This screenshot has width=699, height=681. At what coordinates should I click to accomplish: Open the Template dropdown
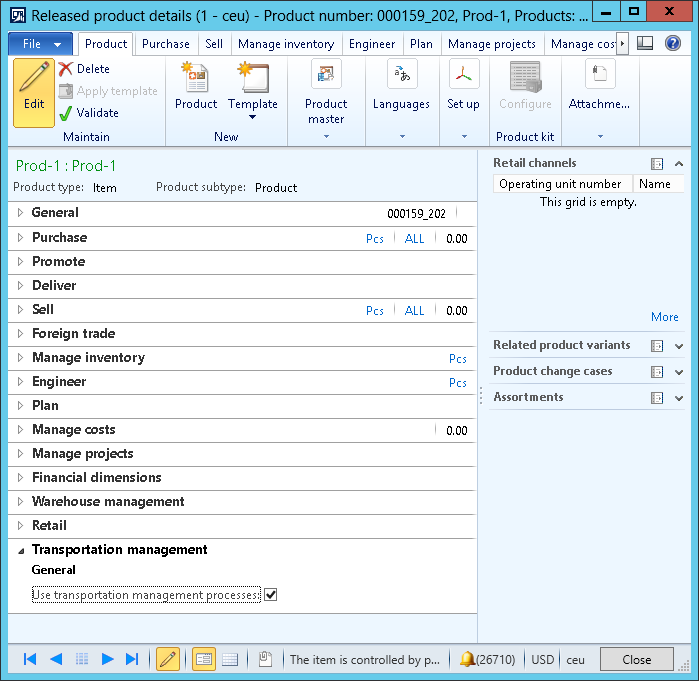[x=253, y=116]
